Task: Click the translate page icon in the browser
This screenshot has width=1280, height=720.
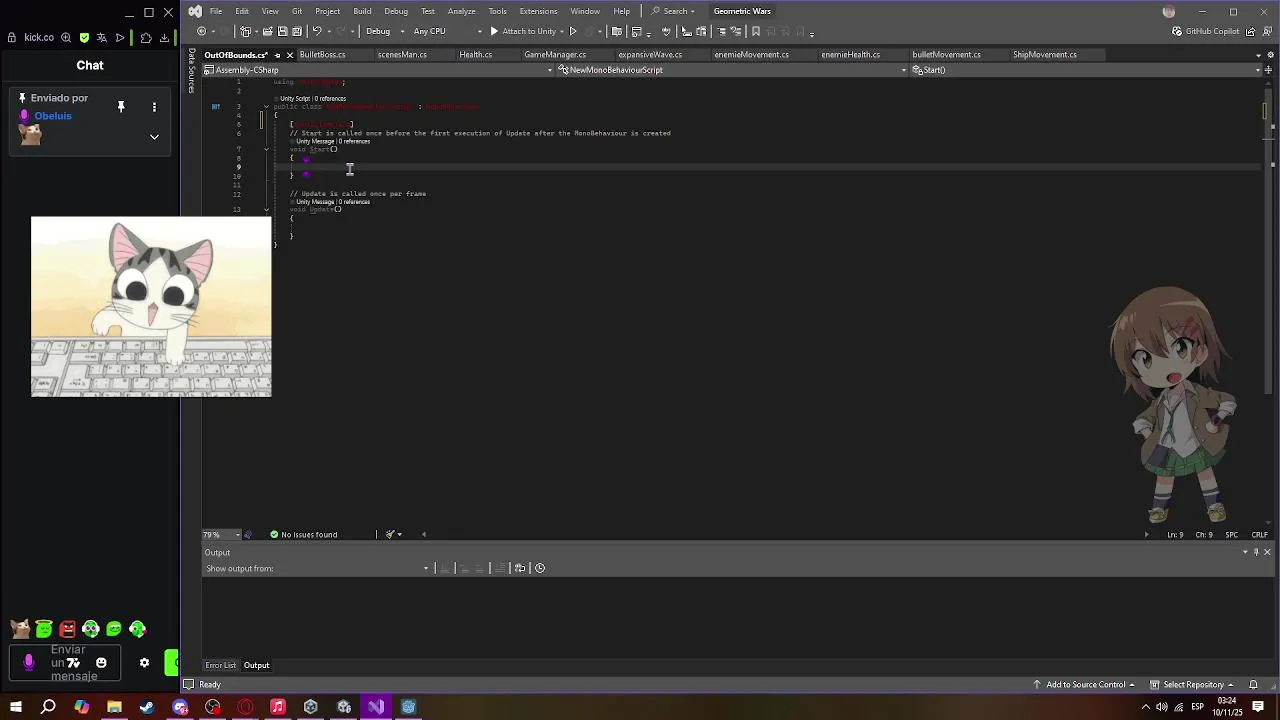Action: pyautogui.click(x=101, y=38)
